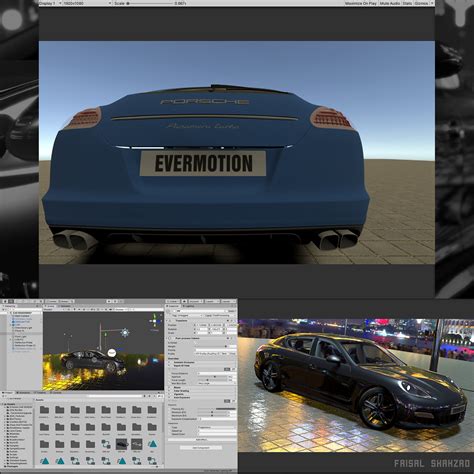Select the first folder in Assets grid
The height and width of the screenshot is (474, 474).
point(44,410)
